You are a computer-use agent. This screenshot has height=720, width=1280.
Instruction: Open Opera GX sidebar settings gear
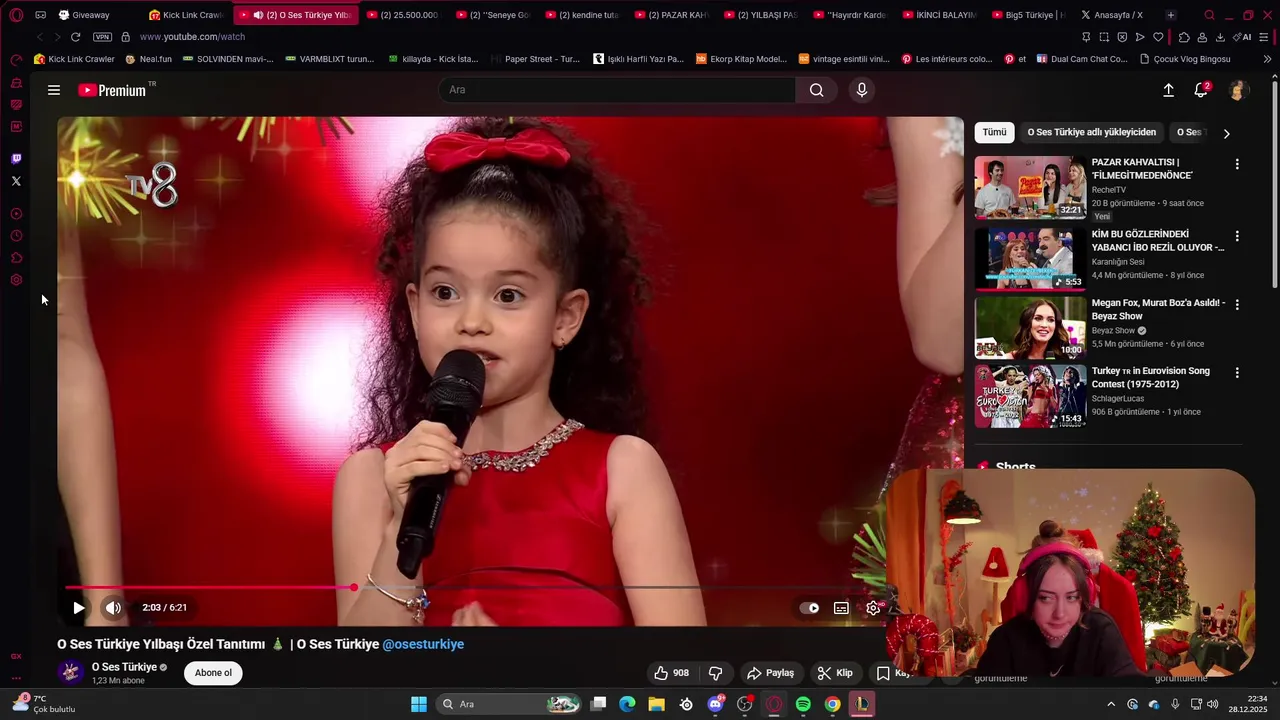[16, 280]
